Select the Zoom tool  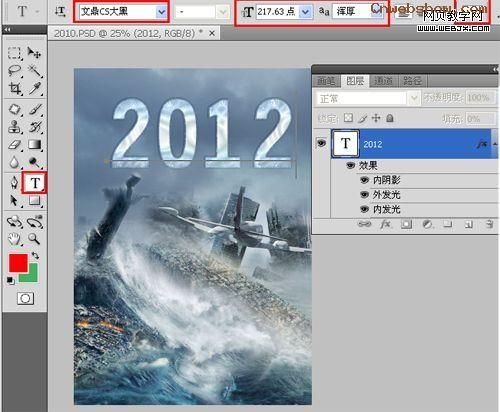(34, 239)
